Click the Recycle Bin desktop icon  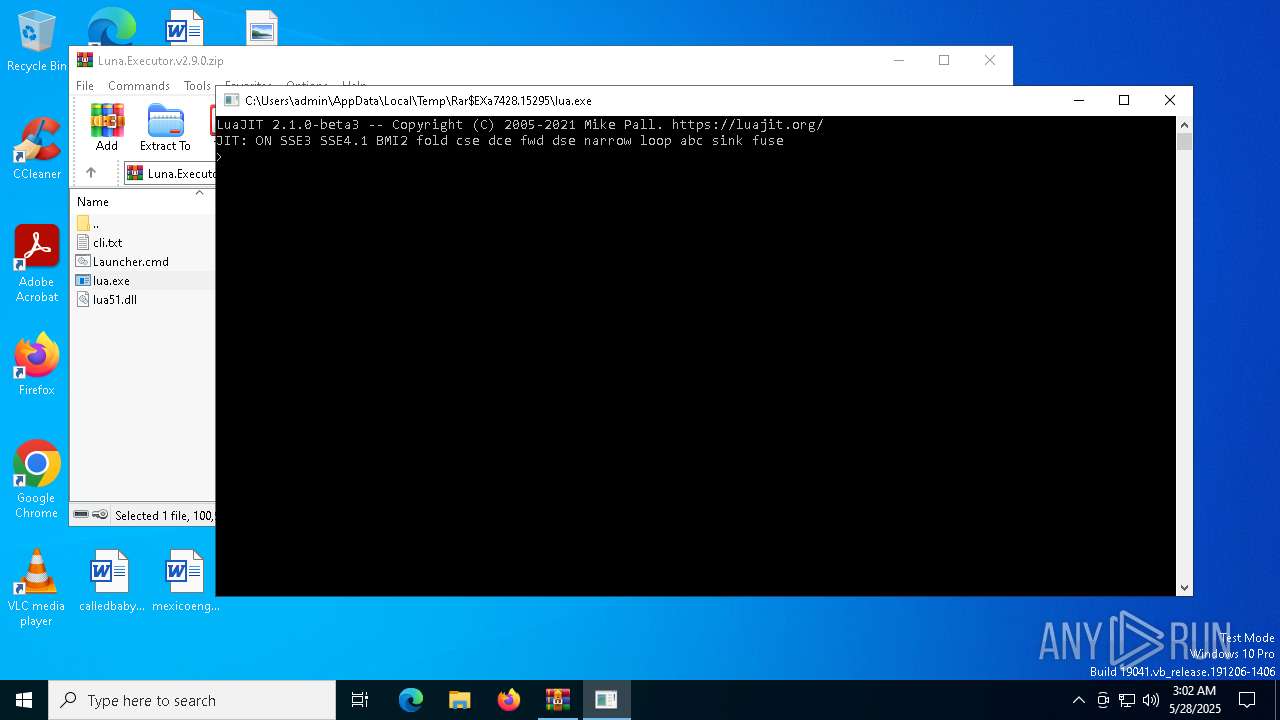[x=36, y=41]
